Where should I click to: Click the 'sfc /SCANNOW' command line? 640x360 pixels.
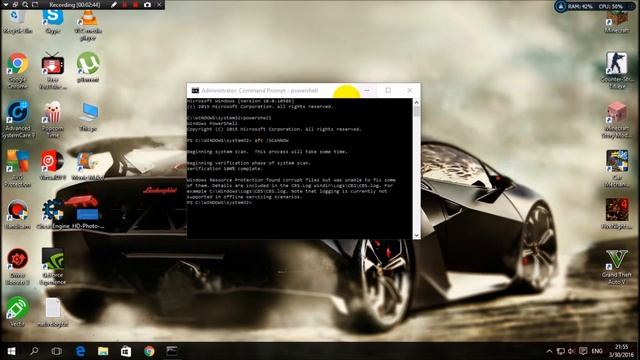(271, 140)
